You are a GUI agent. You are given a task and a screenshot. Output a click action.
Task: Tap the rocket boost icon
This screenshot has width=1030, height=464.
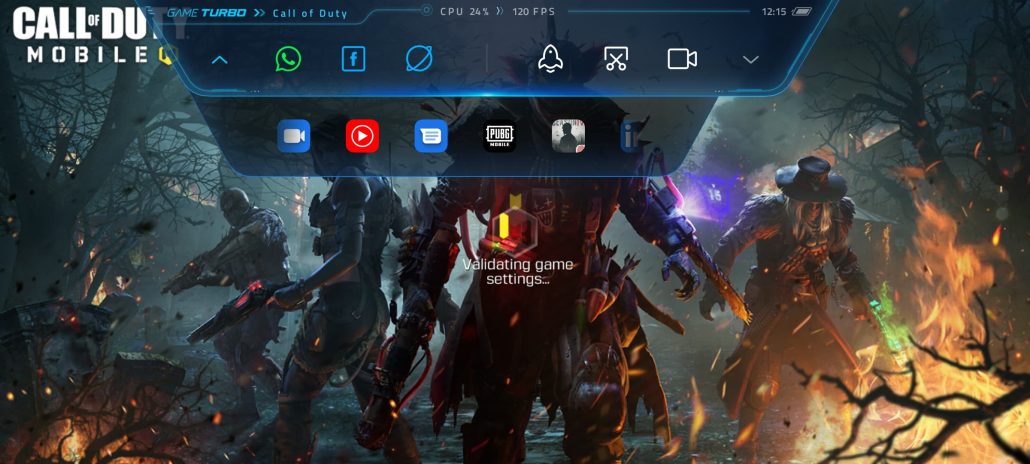(550, 58)
